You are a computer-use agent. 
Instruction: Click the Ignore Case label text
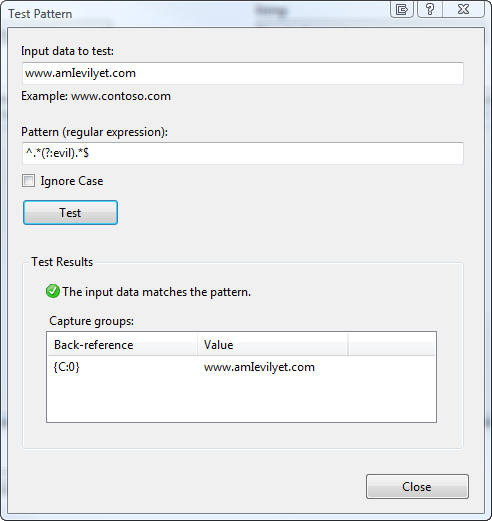click(72, 181)
